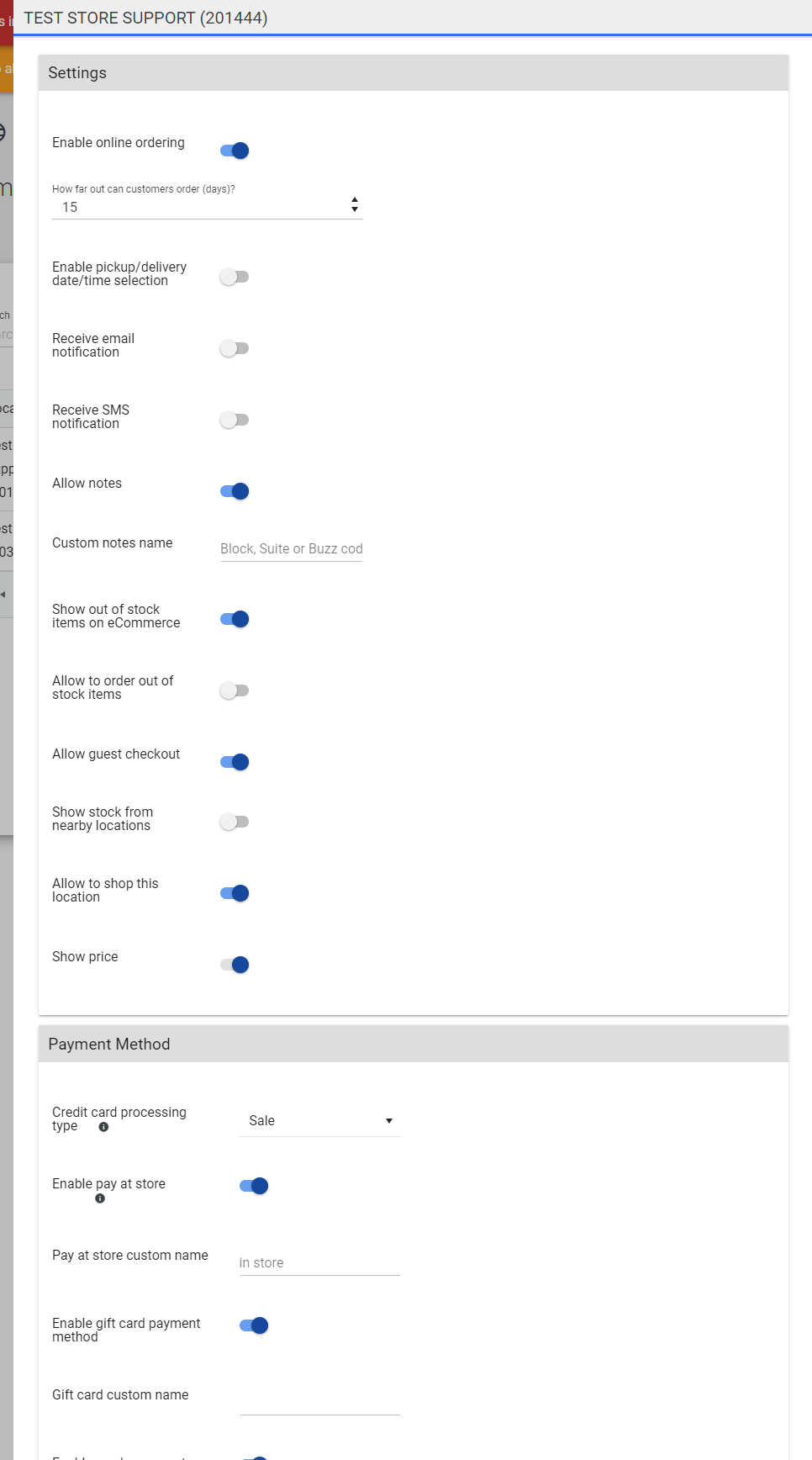This screenshot has width=812, height=1460.
Task: Turn on Show stock from nearby locations
Action: tap(235, 822)
